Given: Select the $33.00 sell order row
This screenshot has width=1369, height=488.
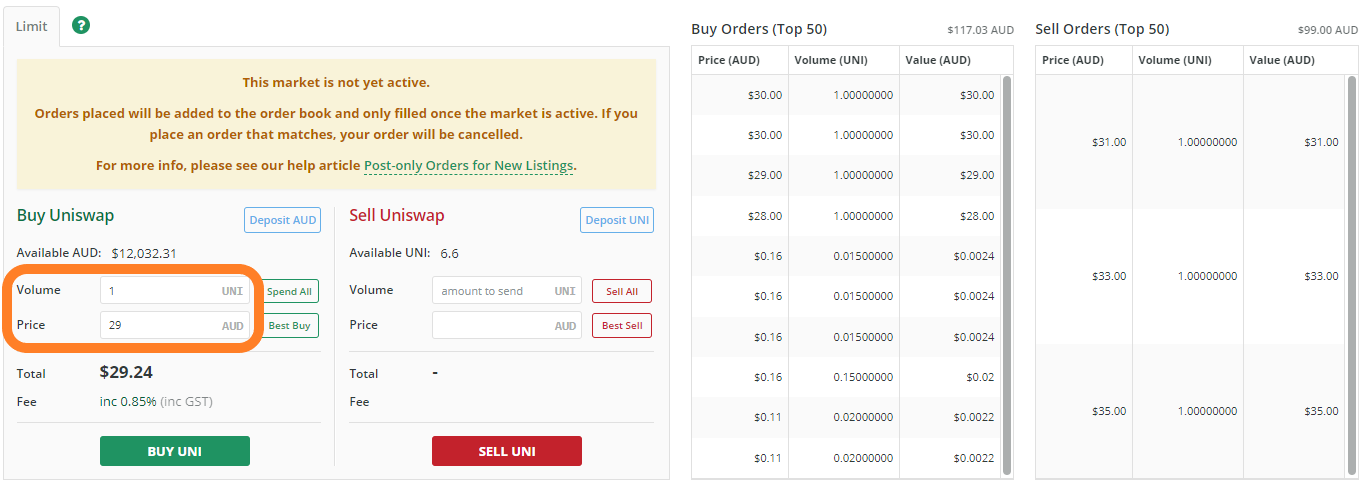Looking at the screenshot, I should pyautogui.click(x=1192, y=276).
